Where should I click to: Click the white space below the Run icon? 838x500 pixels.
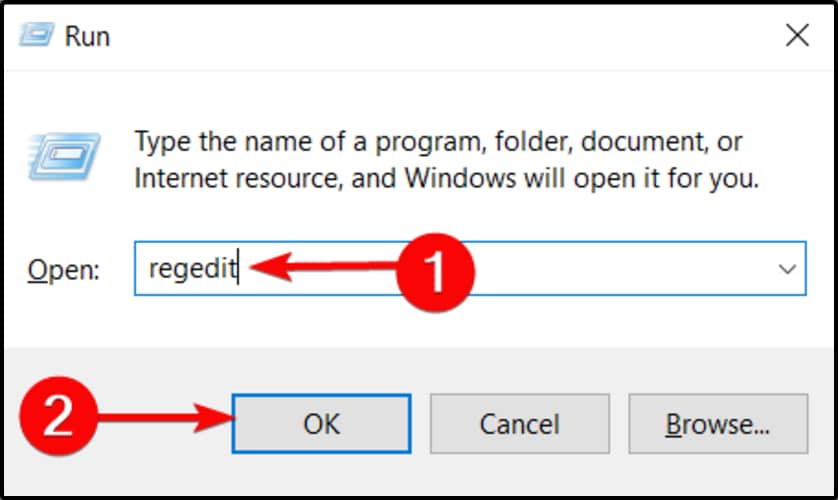62,215
